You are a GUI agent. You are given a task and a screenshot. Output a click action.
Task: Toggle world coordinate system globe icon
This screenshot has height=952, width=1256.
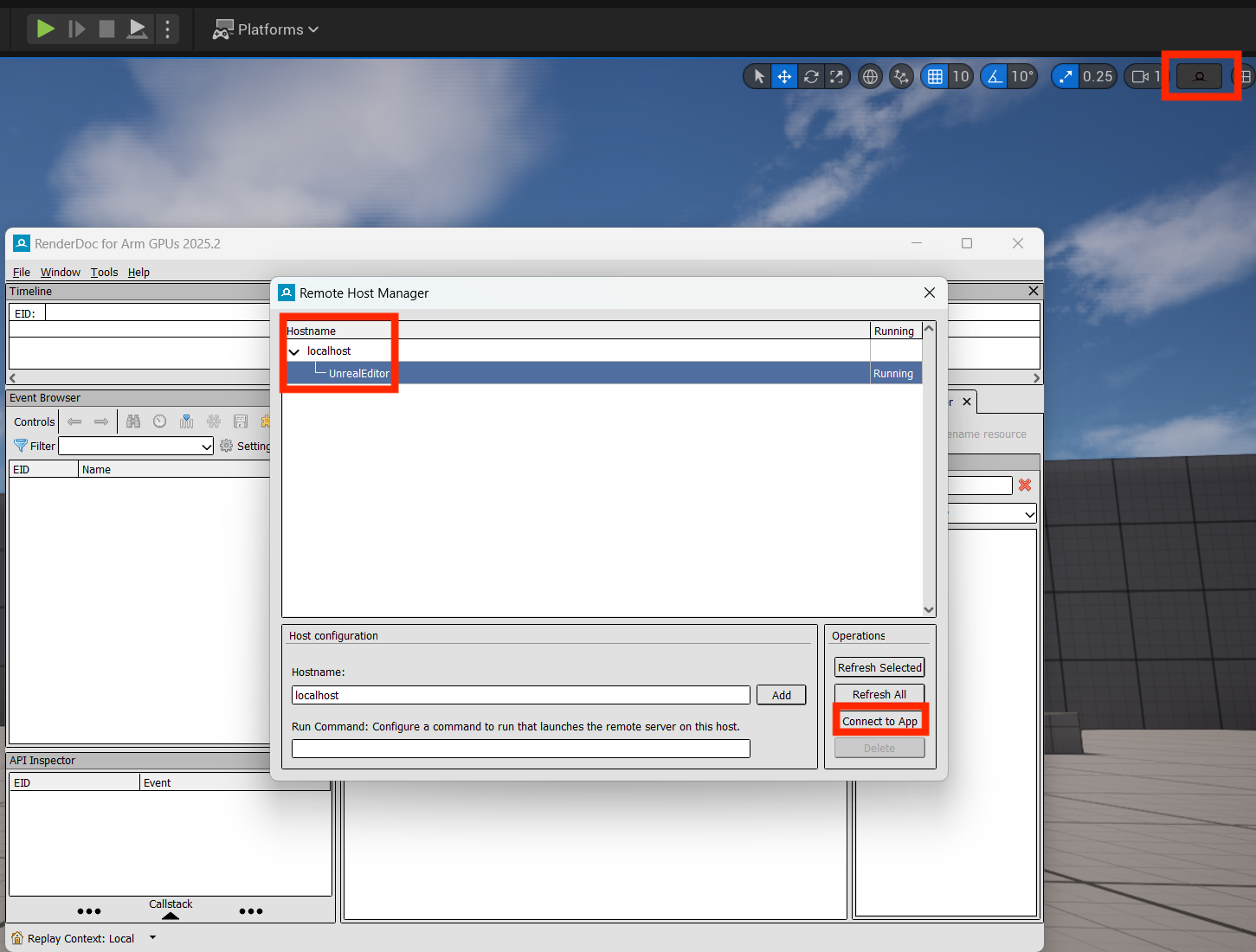pyautogui.click(x=870, y=76)
